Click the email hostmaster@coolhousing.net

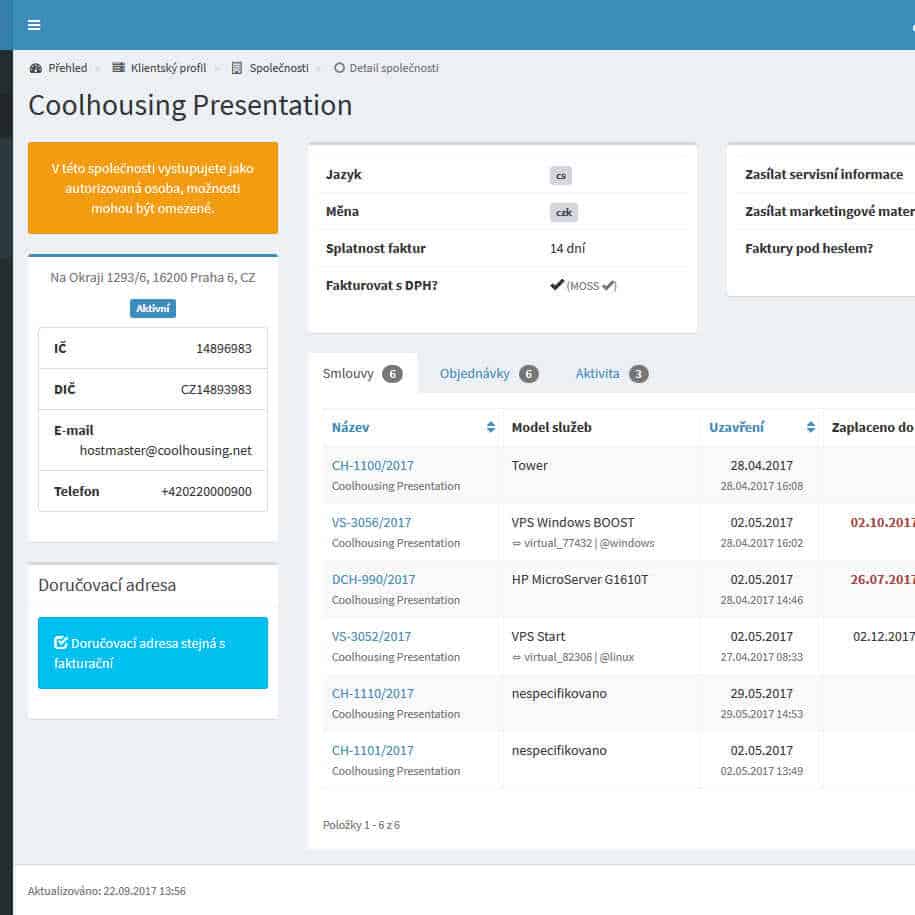(166, 450)
